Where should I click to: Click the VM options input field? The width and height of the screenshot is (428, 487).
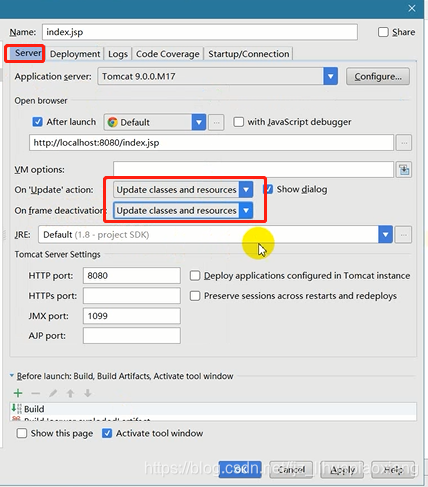point(253,170)
